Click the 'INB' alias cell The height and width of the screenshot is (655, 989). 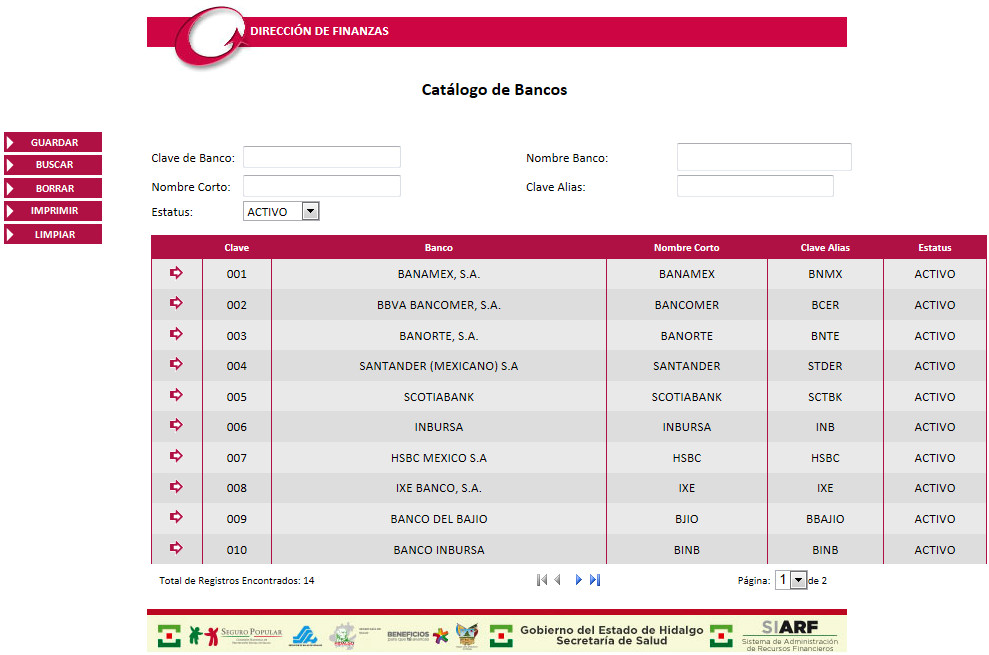(x=825, y=427)
